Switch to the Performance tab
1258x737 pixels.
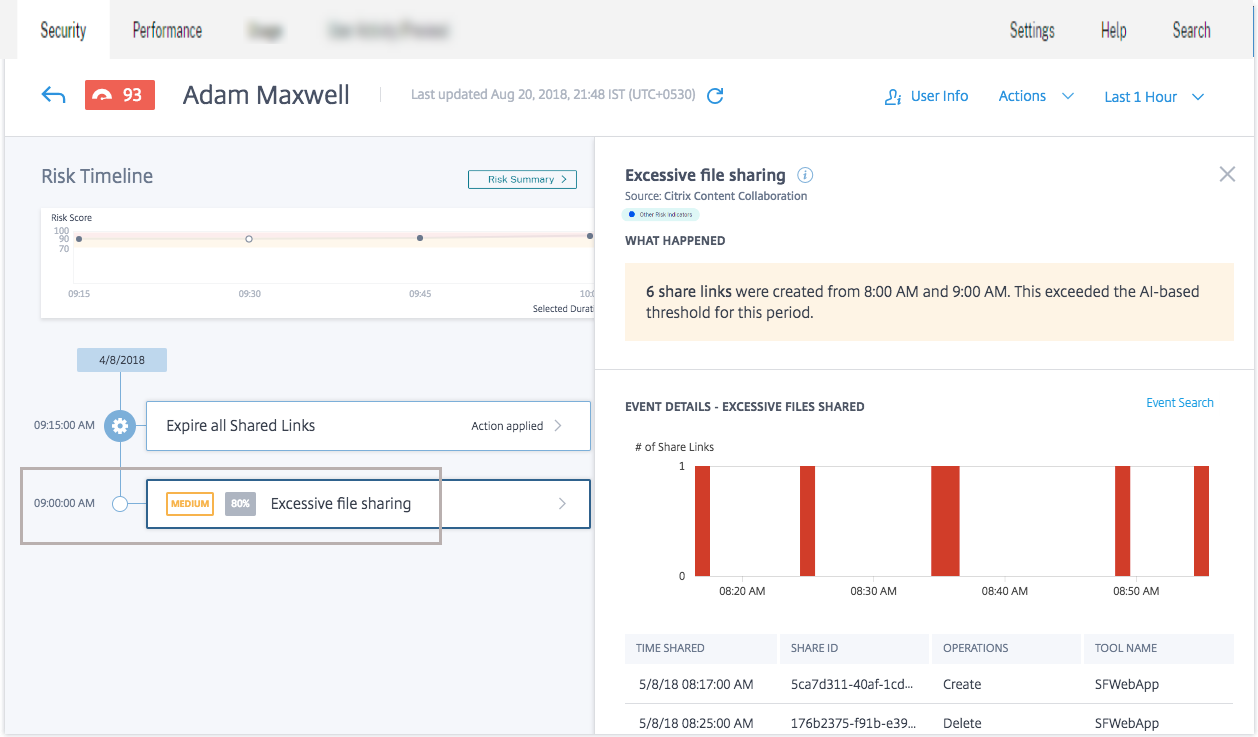tap(167, 30)
